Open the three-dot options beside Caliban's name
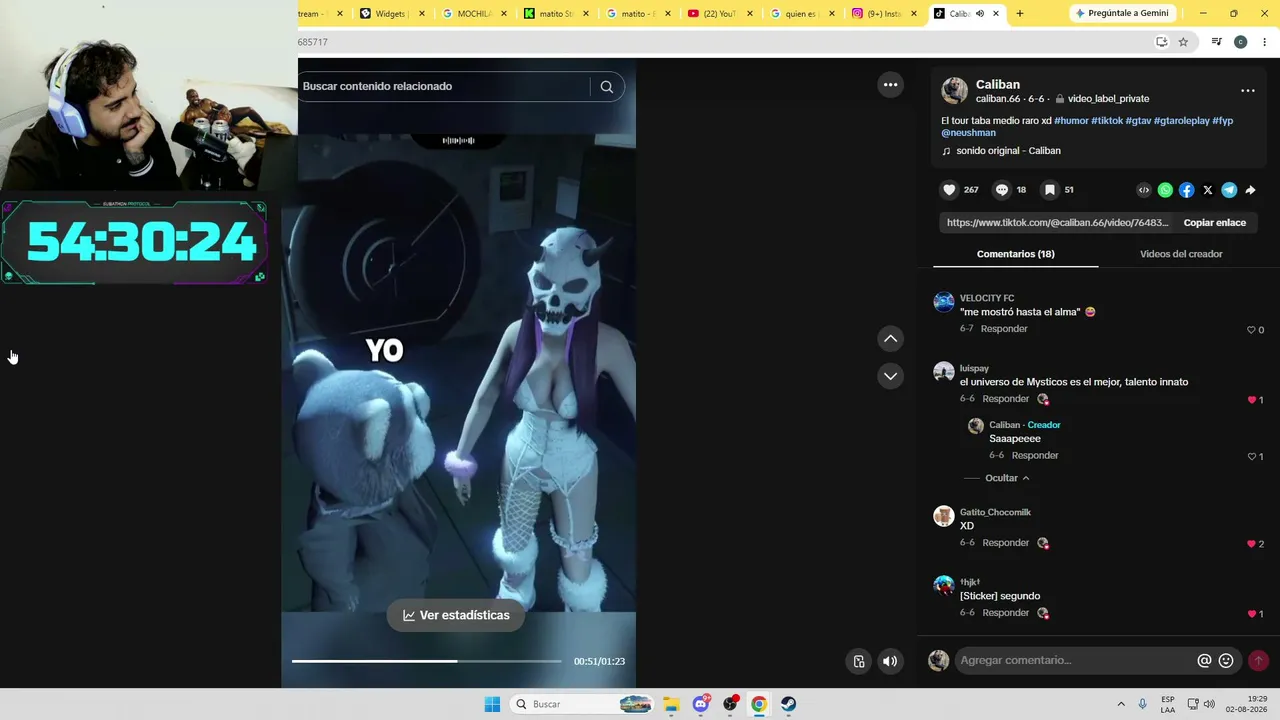Image resolution: width=1280 pixels, height=720 pixels. (x=1247, y=91)
